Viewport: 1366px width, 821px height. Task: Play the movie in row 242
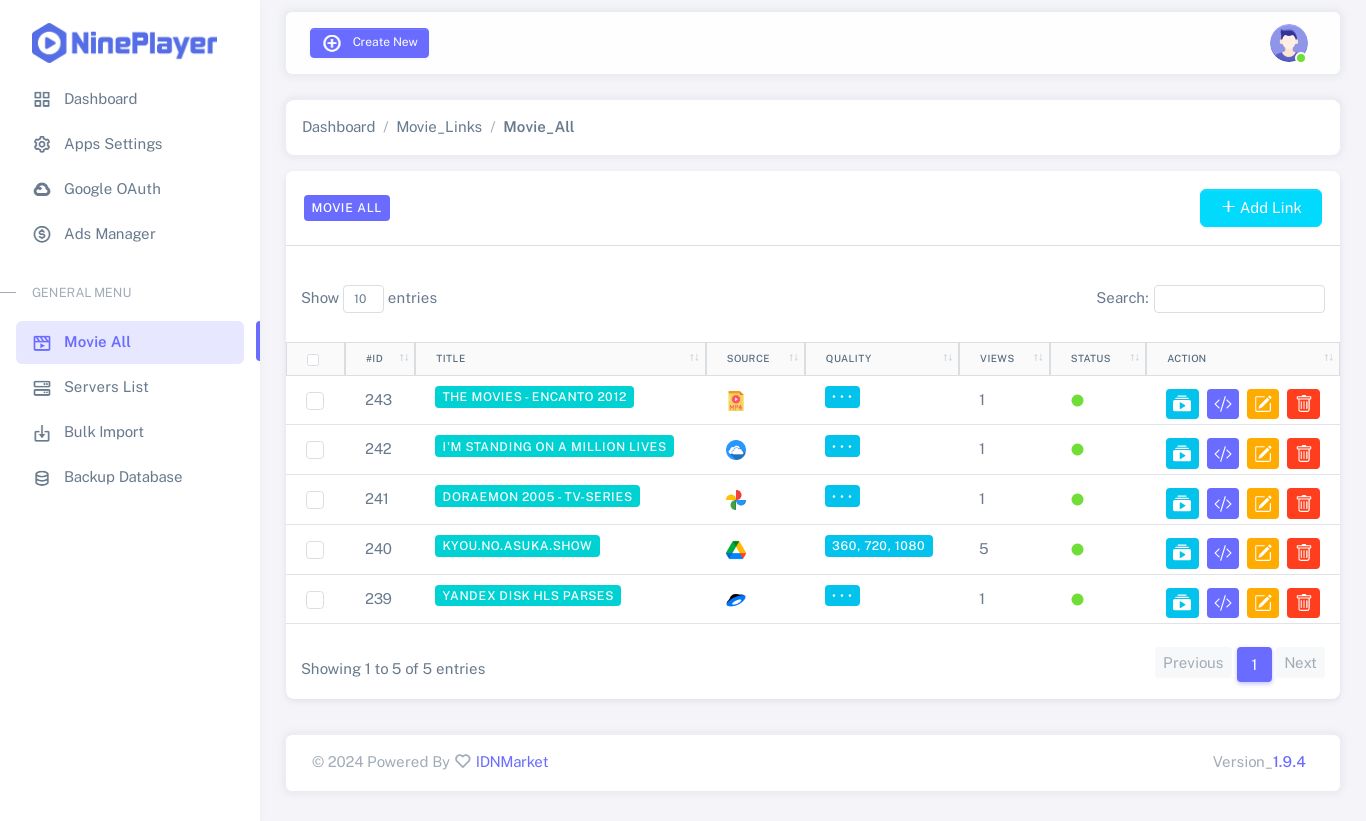tap(1182, 454)
